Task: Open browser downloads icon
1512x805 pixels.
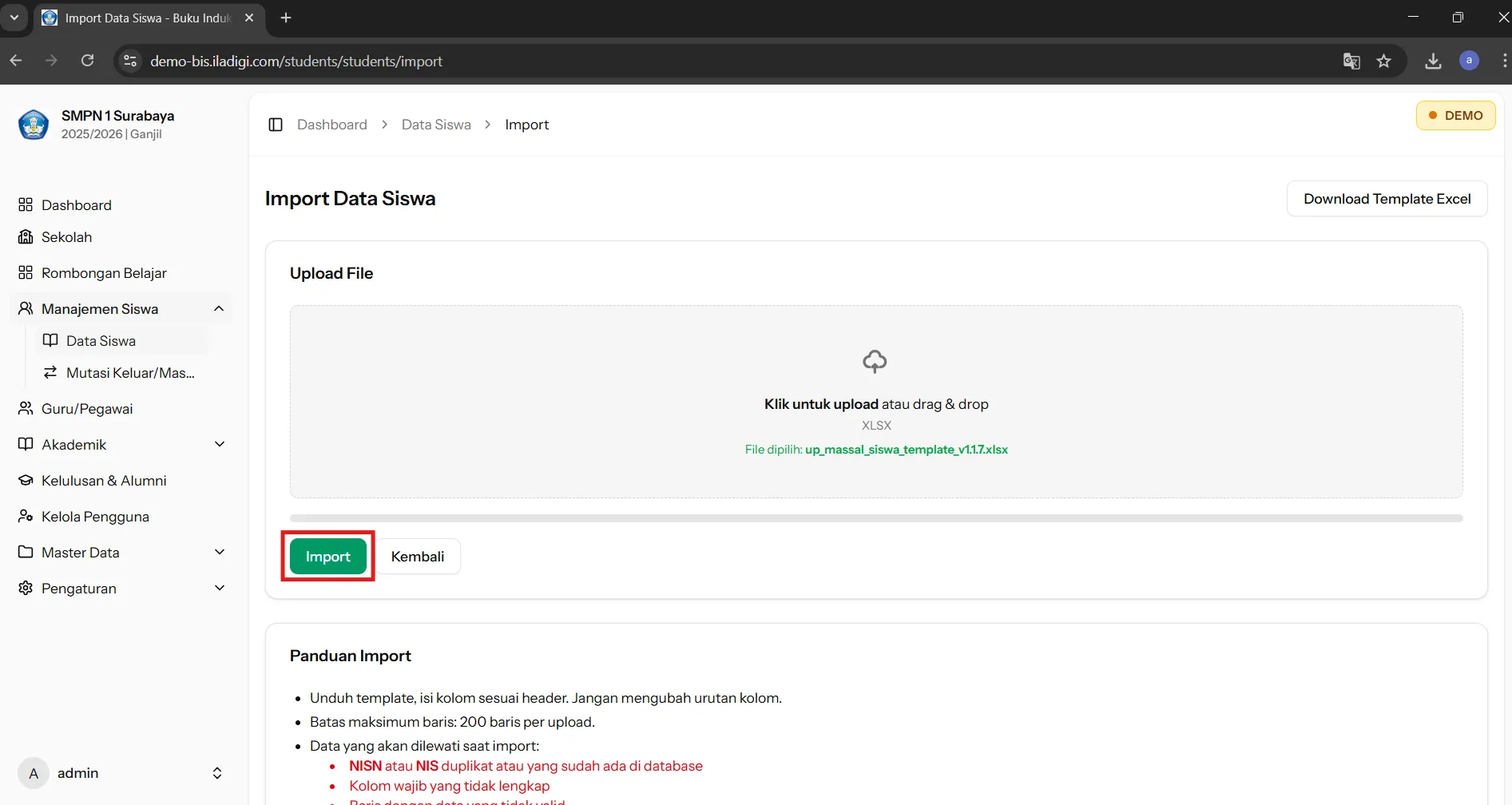Action: 1434,61
